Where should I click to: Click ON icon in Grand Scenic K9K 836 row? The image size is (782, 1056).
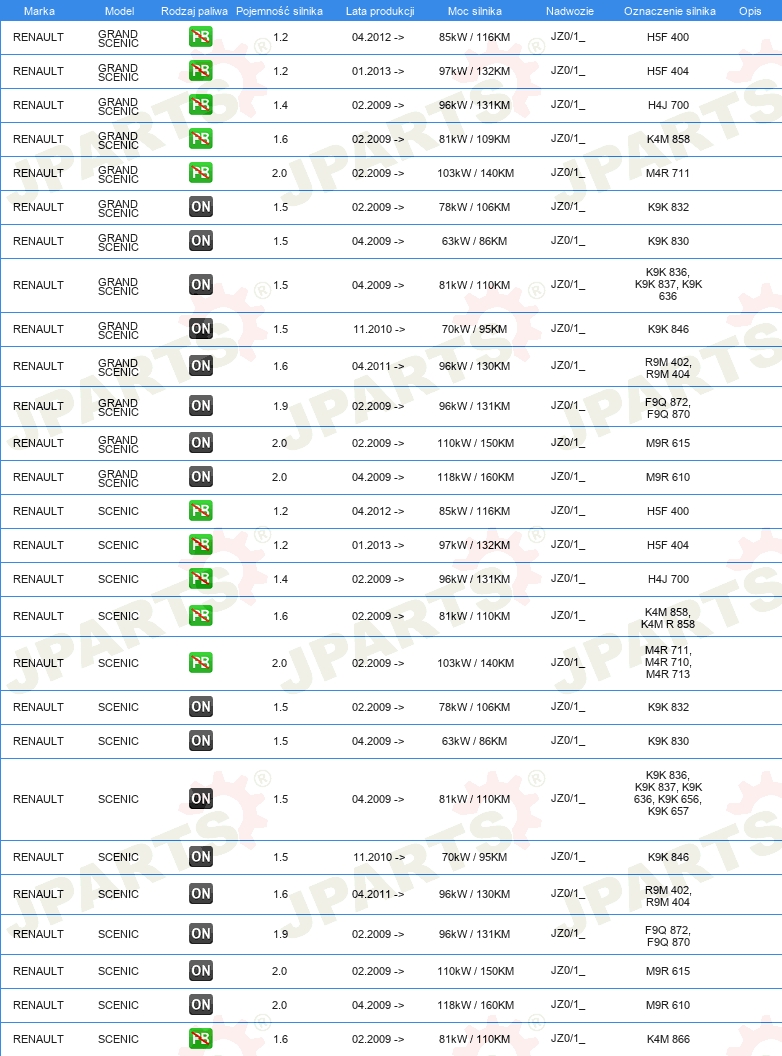pyautogui.click(x=201, y=284)
